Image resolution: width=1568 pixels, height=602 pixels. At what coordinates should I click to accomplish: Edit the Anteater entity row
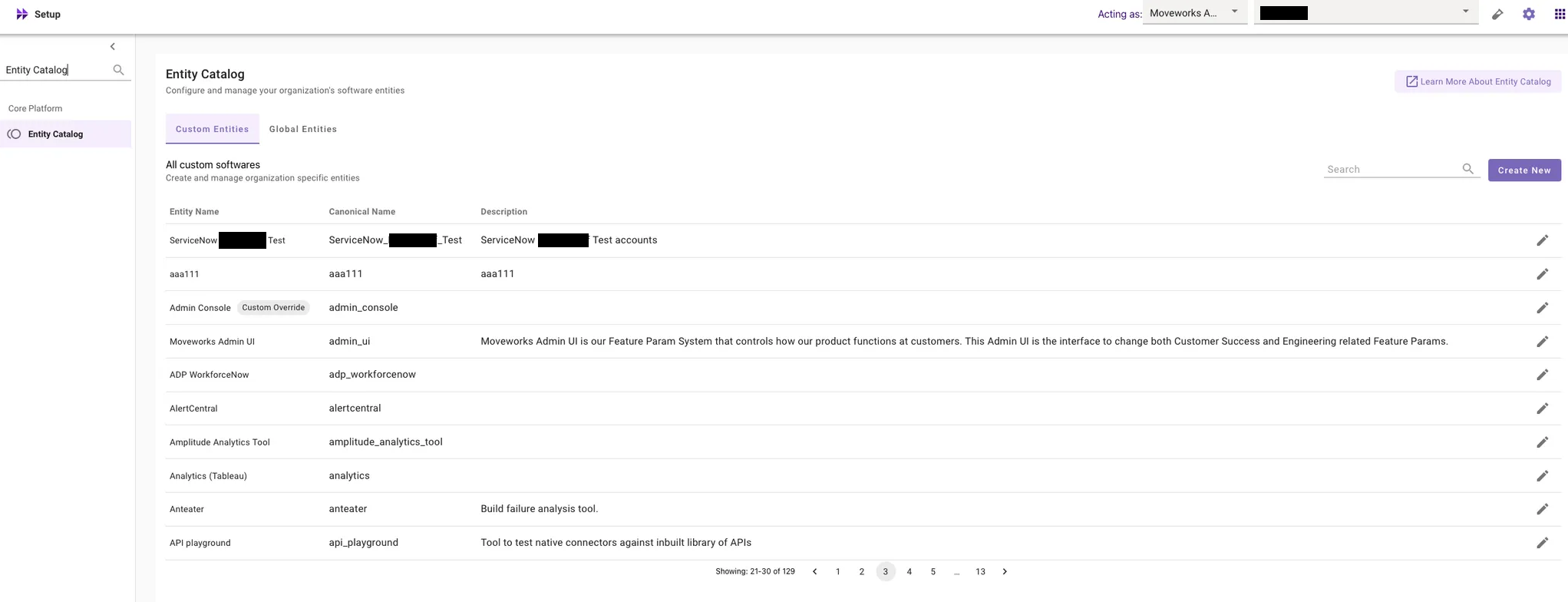(1543, 509)
